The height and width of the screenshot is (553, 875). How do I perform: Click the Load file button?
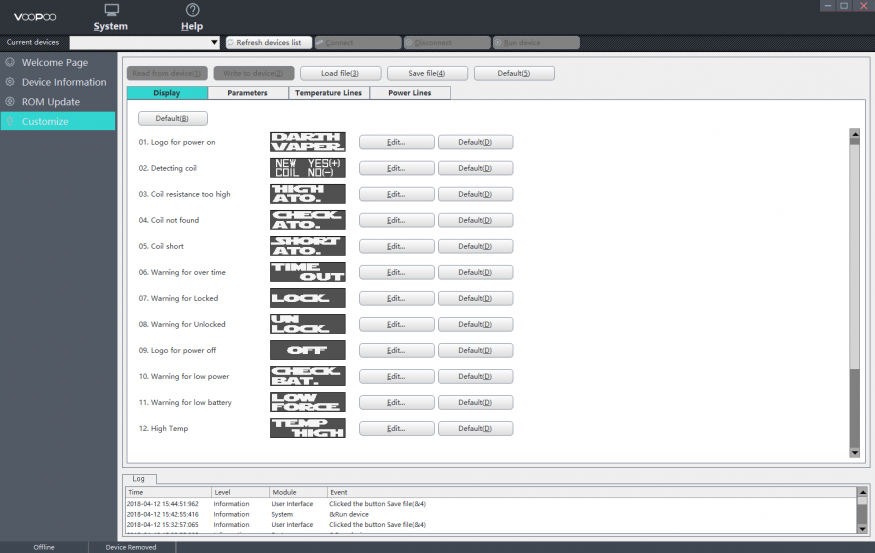pyautogui.click(x=339, y=73)
